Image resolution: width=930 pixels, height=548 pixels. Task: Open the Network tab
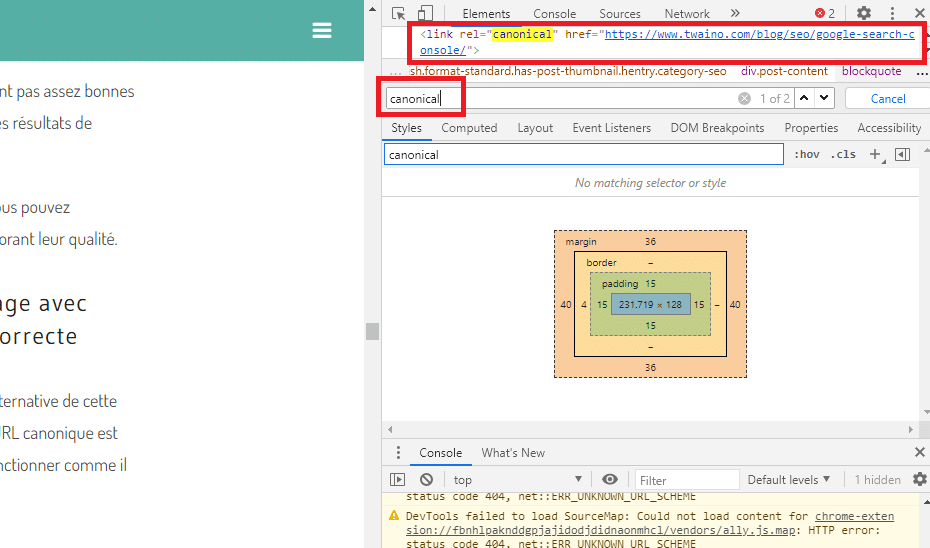(x=687, y=14)
